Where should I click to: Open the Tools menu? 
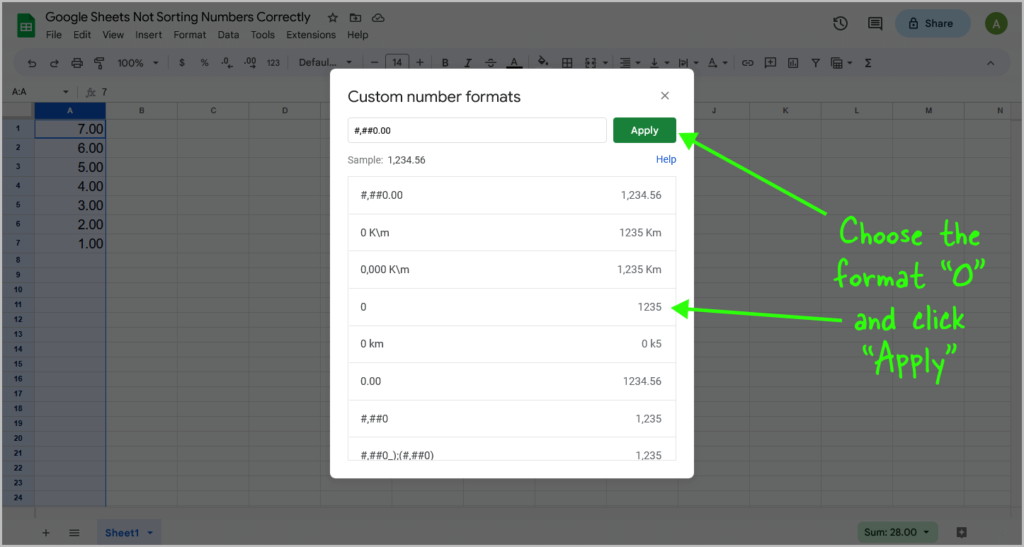[x=263, y=35]
